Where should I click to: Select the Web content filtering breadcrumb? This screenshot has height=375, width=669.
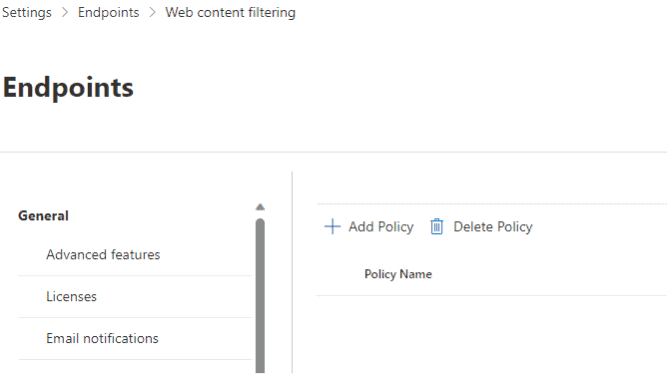230,13
